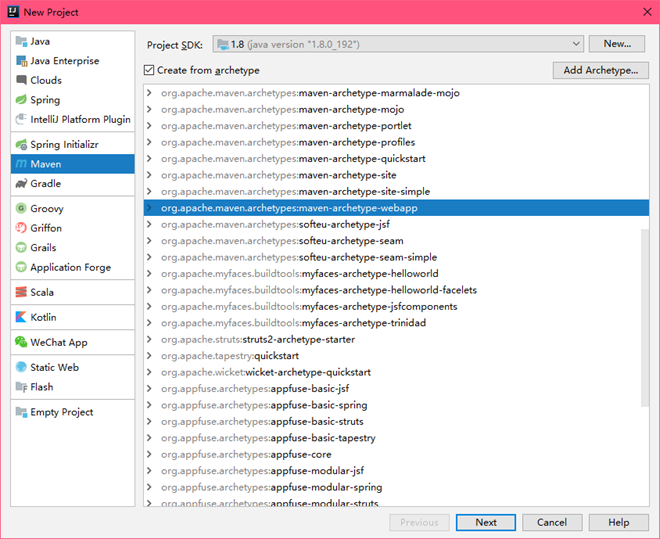Select Gradle project type label
Screen dimensions: 660x539
tap(45, 183)
